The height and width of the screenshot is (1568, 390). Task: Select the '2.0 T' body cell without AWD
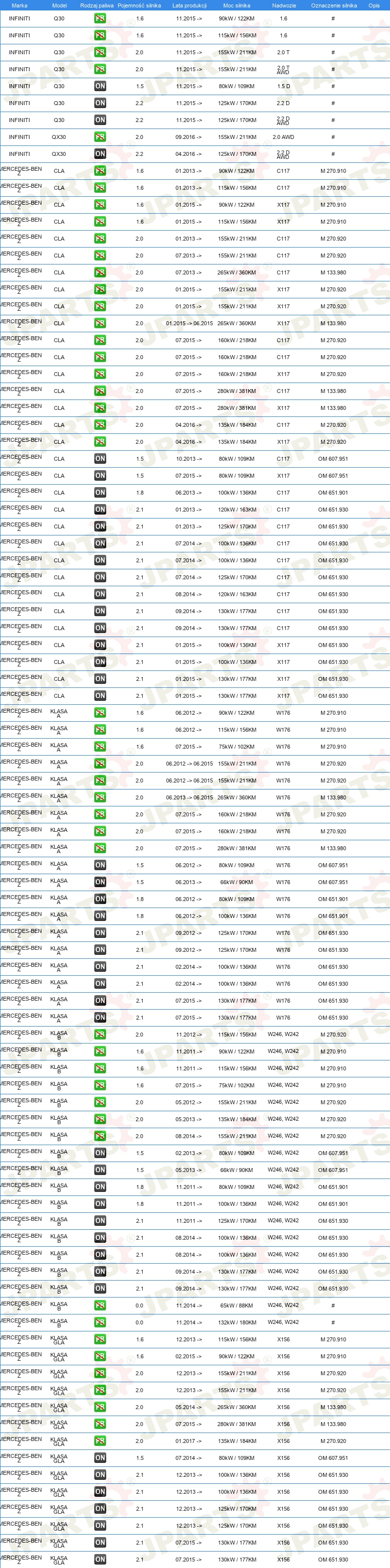283,52
